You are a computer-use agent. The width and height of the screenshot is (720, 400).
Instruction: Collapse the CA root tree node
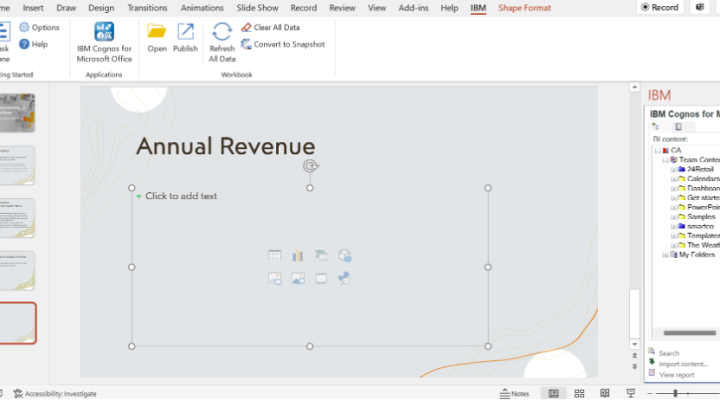pos(658,151)
